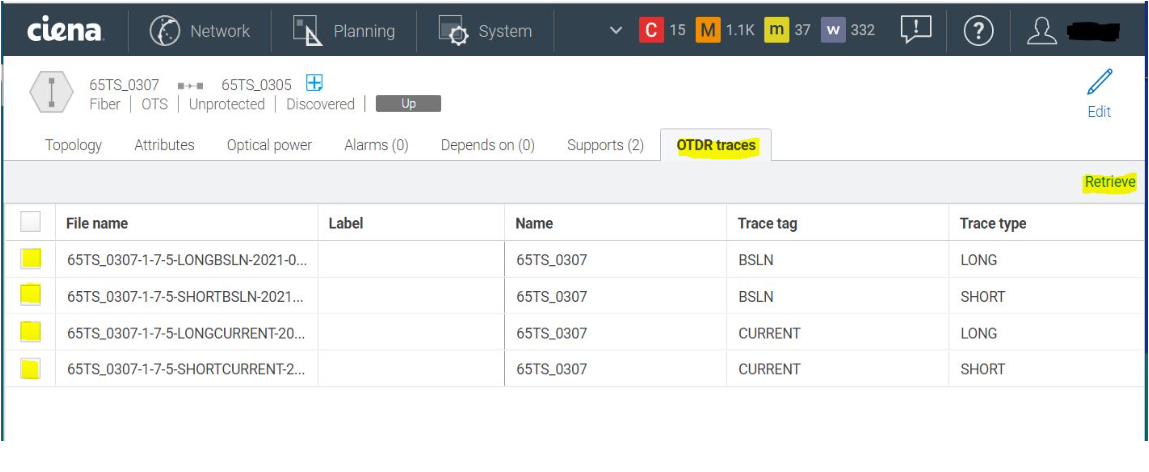The width and height of the screenshot is (1149, 472).
Task: Click the Network globe icon
Action: point(164,31)
